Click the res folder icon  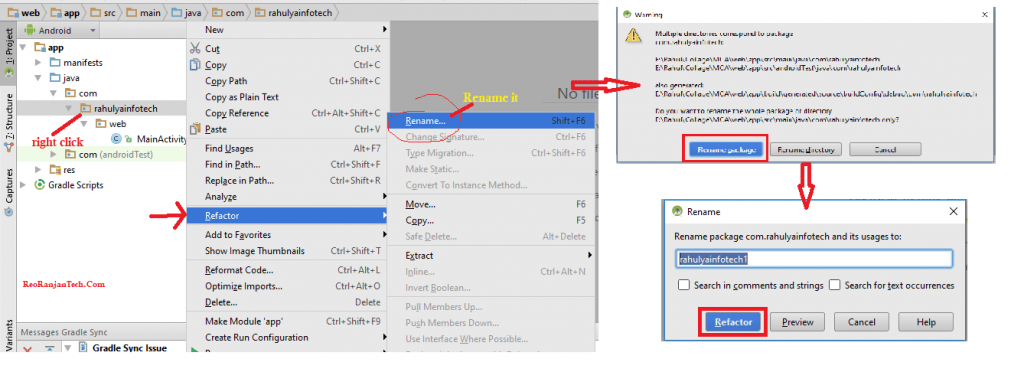(56, 170)
